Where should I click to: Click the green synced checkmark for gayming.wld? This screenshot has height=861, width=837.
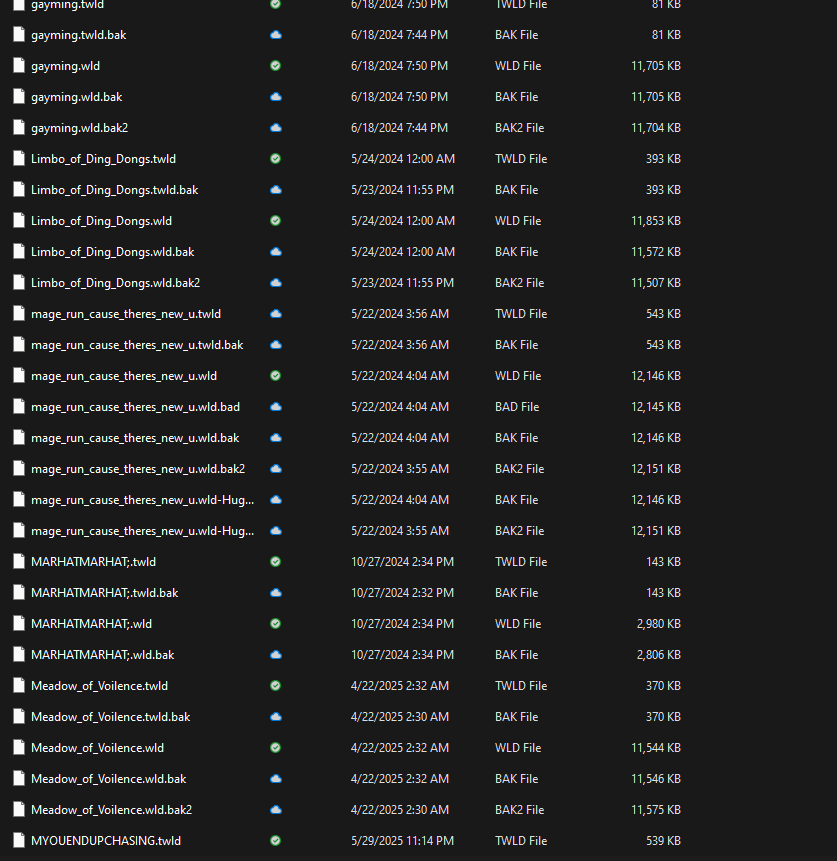pos(276,66)
